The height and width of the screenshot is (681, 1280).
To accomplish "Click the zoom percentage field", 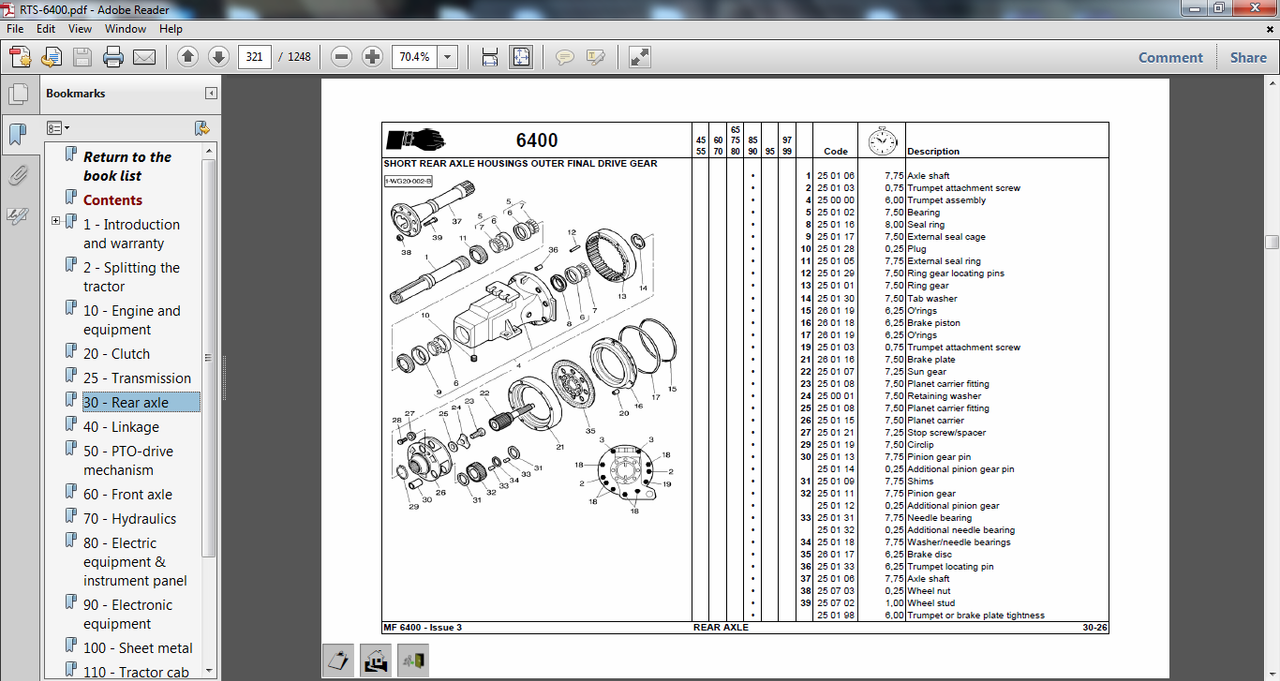I will click(415, 57).
